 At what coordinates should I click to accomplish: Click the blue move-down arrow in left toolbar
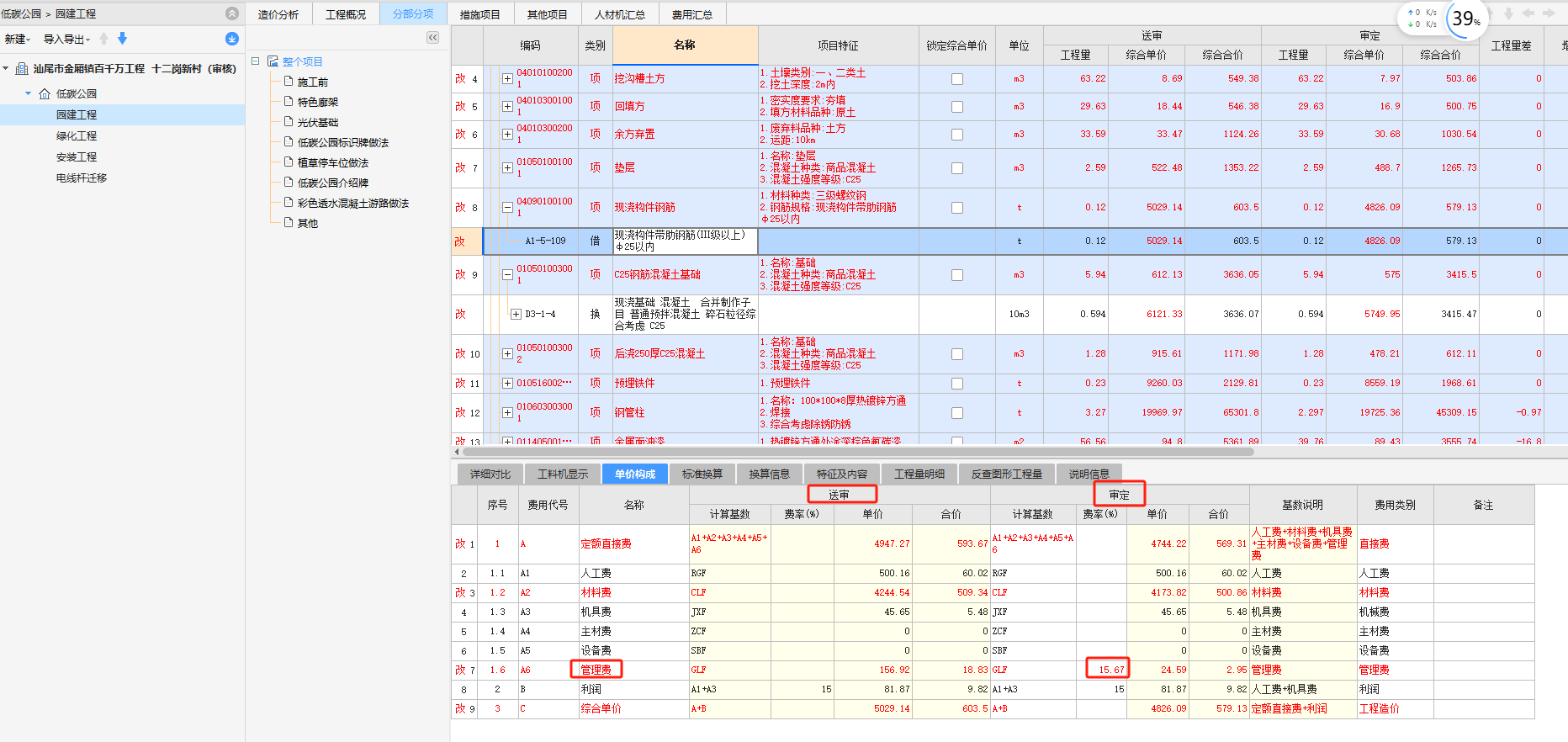click(123, 39)
